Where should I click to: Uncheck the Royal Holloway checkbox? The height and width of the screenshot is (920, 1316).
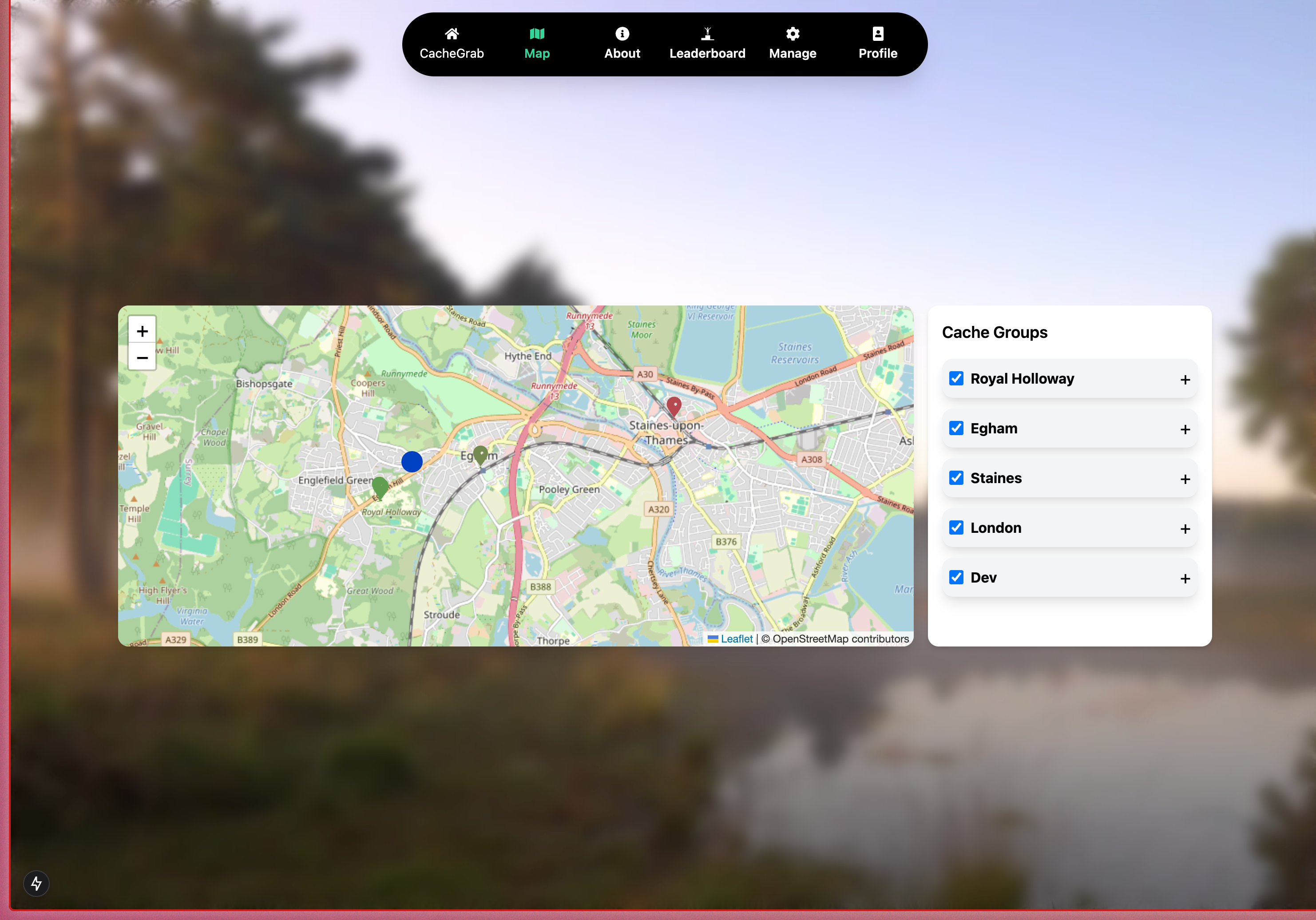pos(956,378)
